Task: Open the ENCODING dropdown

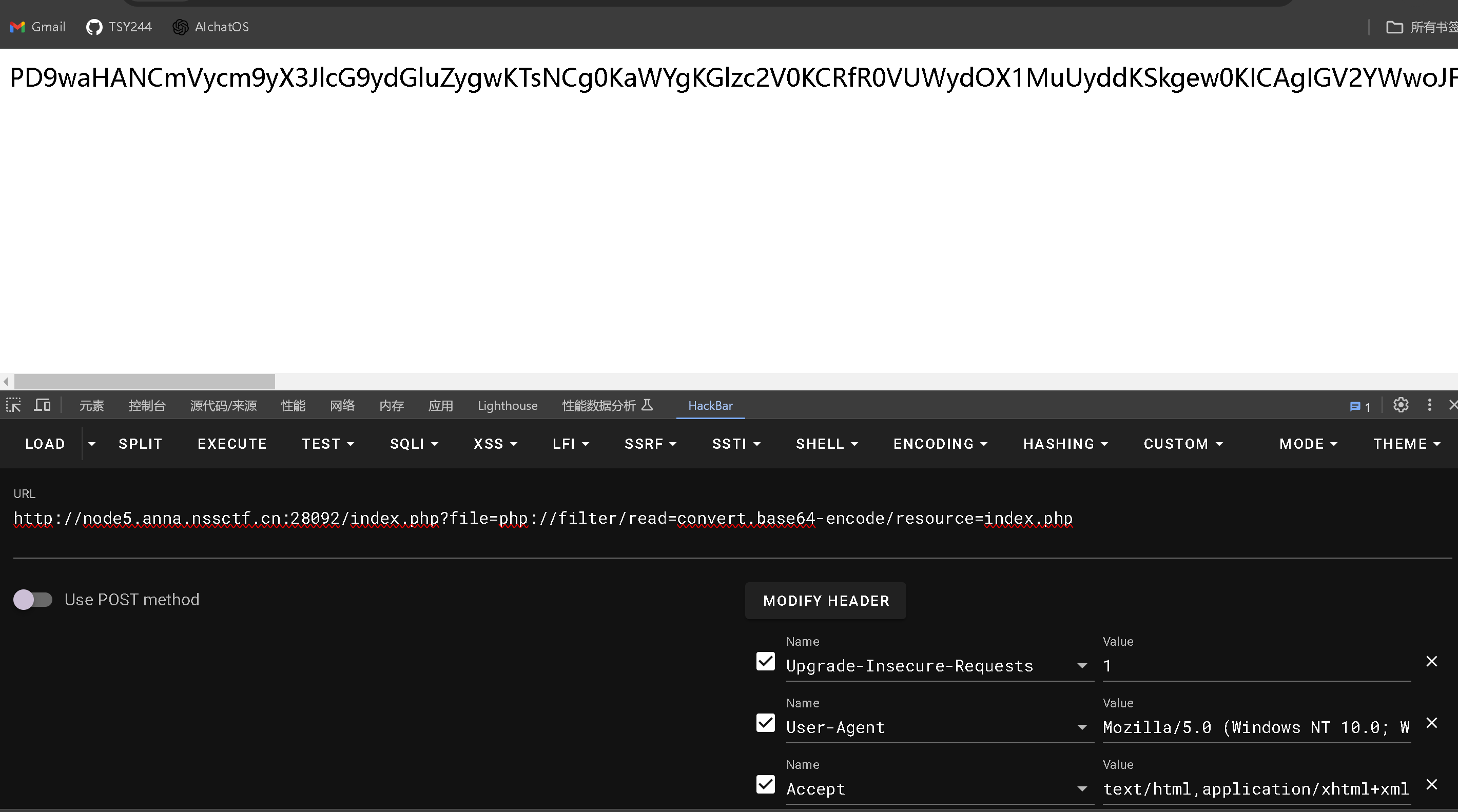Action: [940, 444]
